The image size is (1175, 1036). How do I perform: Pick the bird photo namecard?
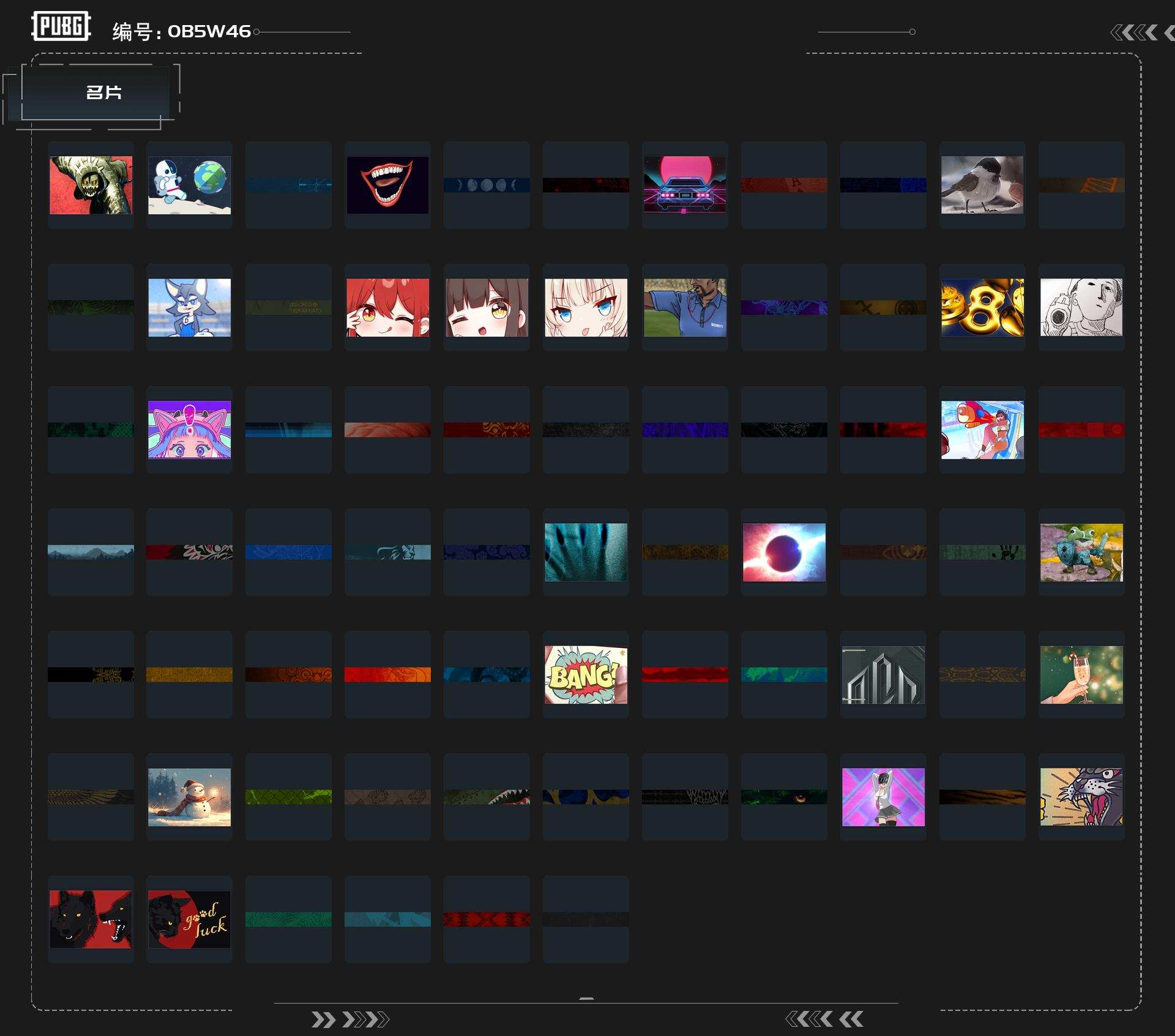tap(982, 185)
